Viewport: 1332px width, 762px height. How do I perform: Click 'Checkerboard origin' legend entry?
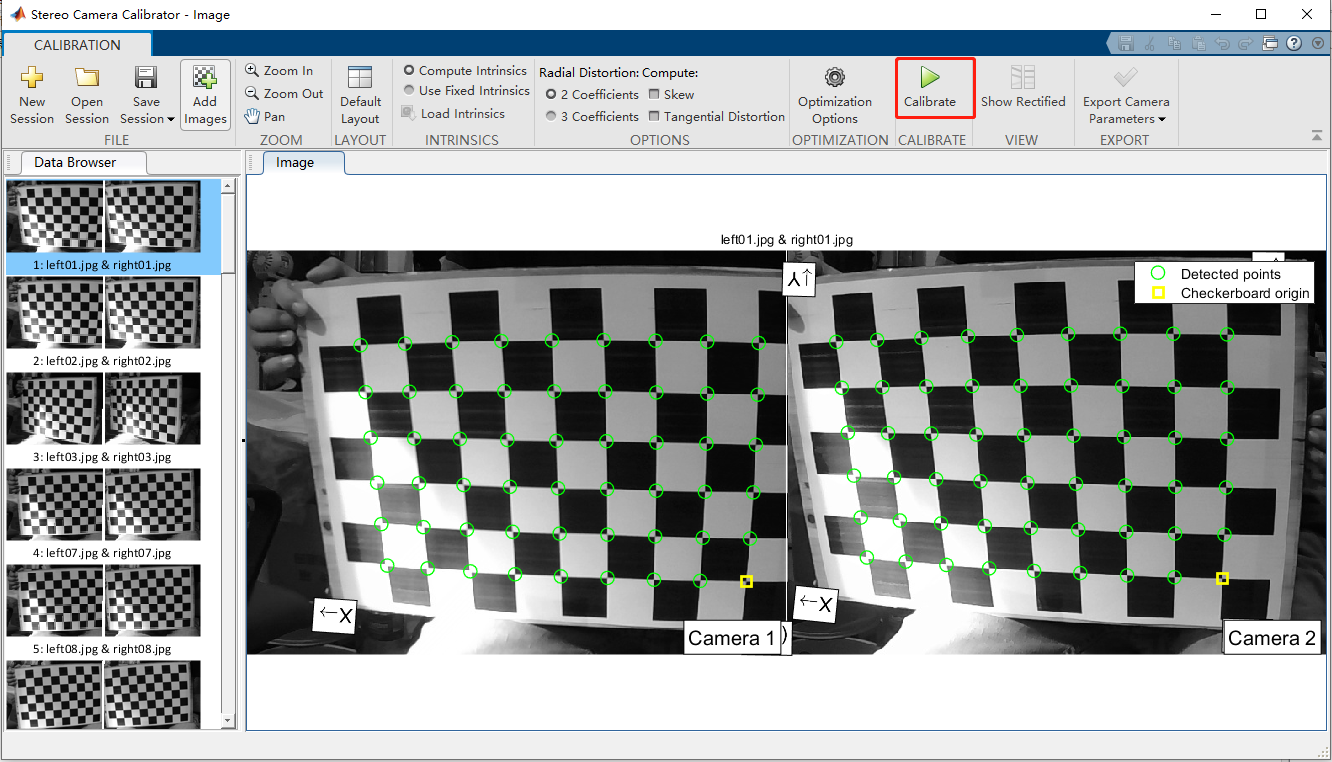(x=1245, y=293)
